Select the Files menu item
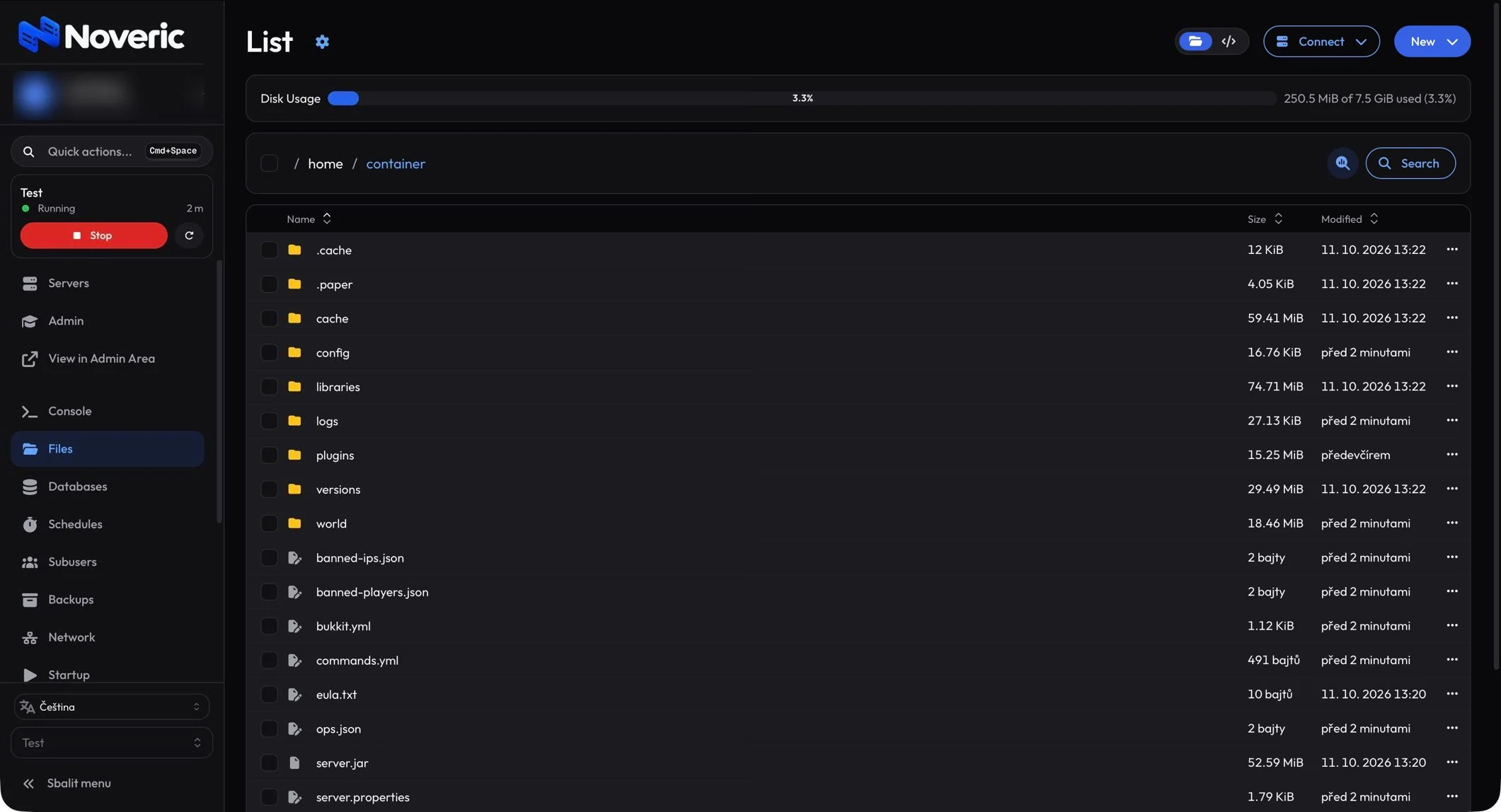This screenshot has width=1501, height=812. (x=108, y=449)
